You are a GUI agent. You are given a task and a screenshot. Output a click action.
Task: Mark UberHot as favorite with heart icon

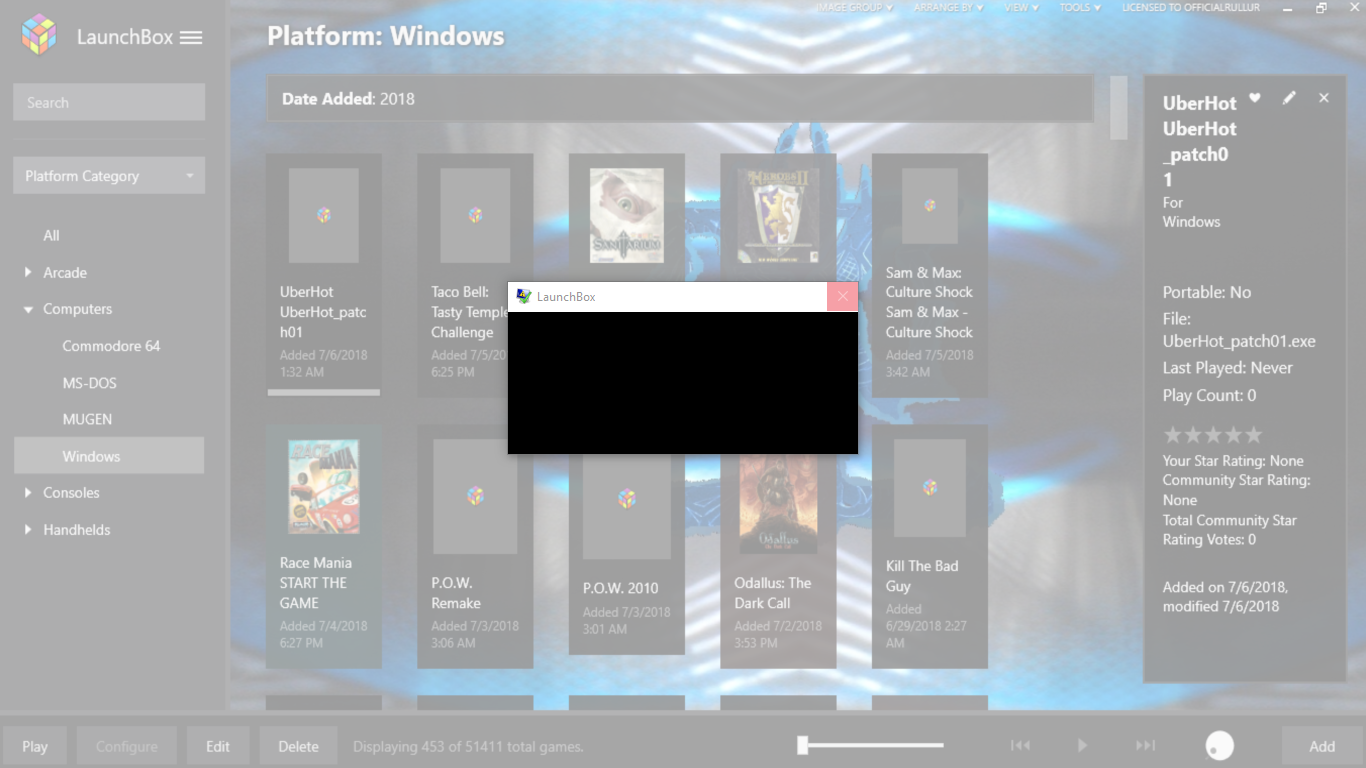pyautogui.click(x=1255, y=98)
